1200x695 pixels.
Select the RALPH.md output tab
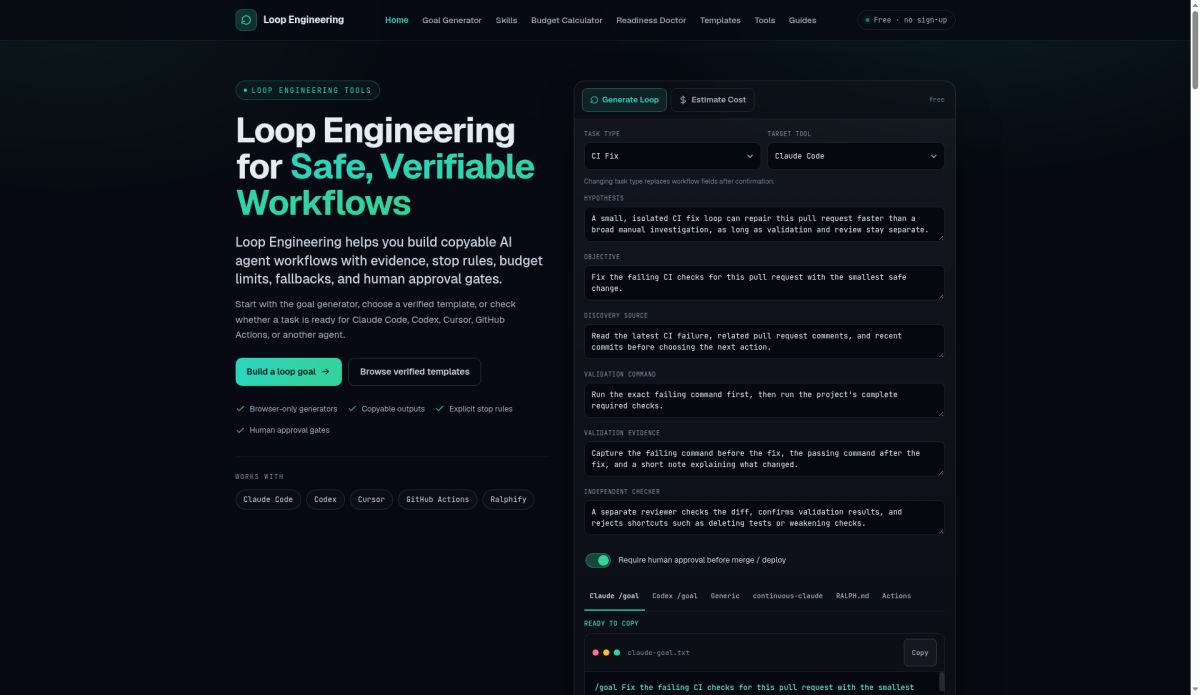[852, 596]
